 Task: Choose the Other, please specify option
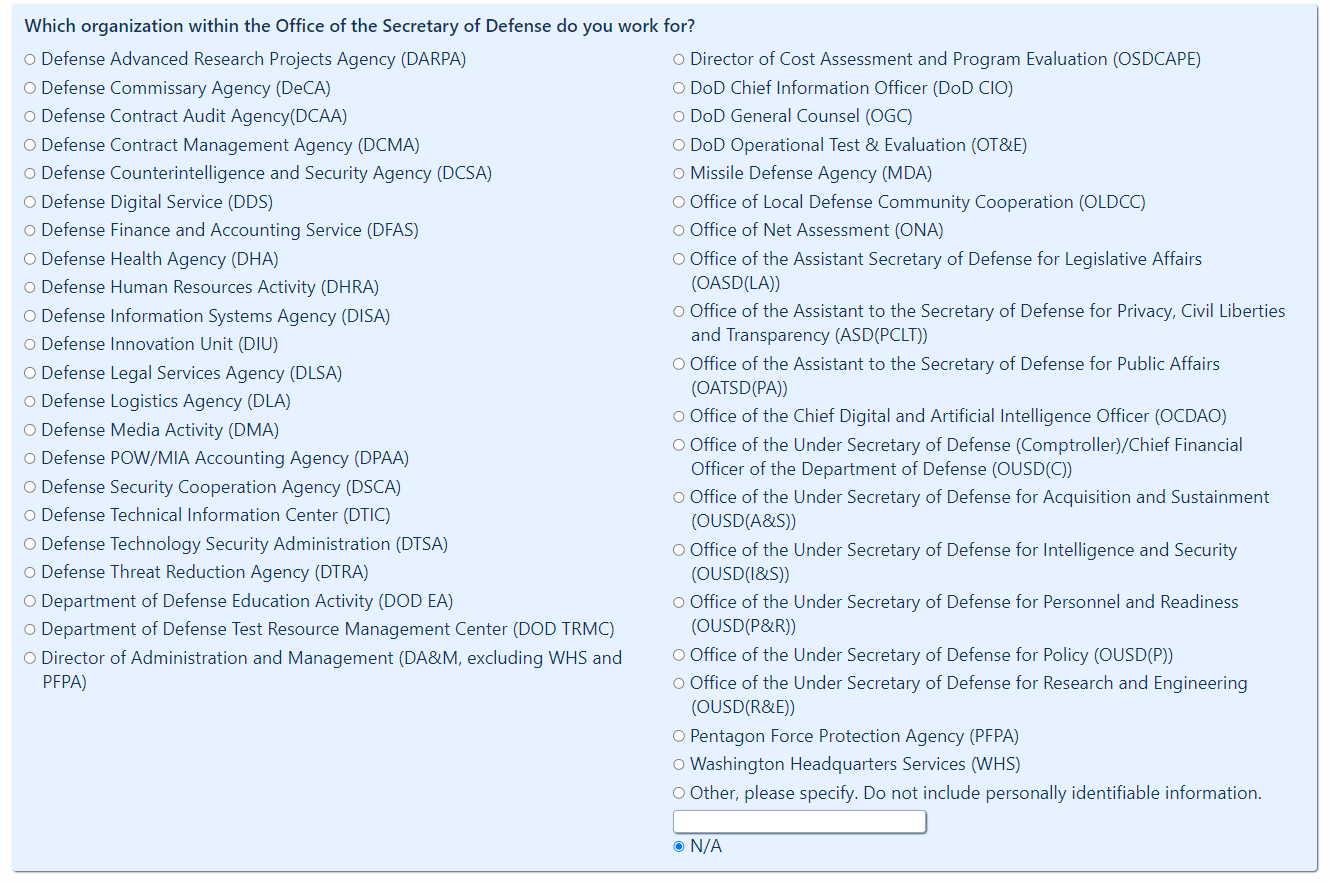point(679,794)
